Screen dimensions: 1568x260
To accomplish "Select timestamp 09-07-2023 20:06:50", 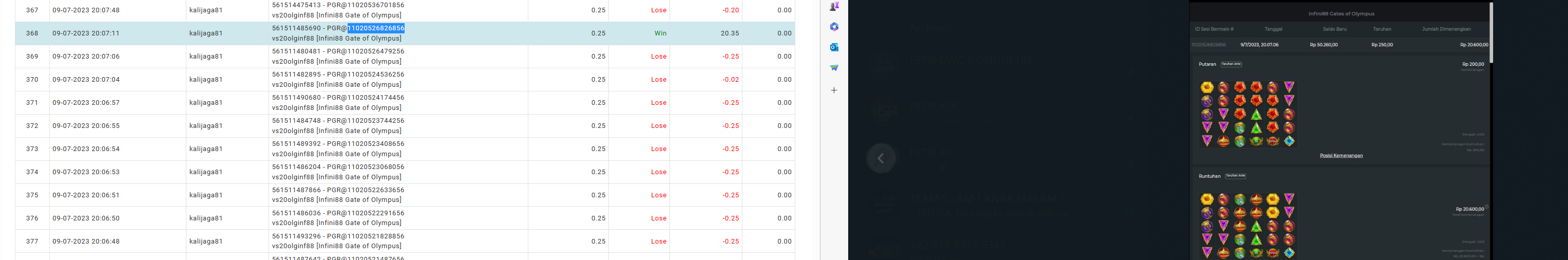I will [86, 218].
